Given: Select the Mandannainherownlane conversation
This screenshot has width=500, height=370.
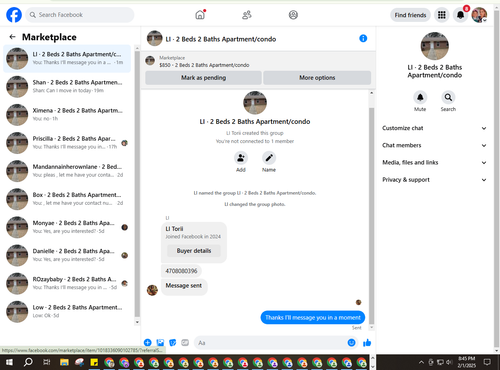Looking at the screenshot, I should point(67,171).
